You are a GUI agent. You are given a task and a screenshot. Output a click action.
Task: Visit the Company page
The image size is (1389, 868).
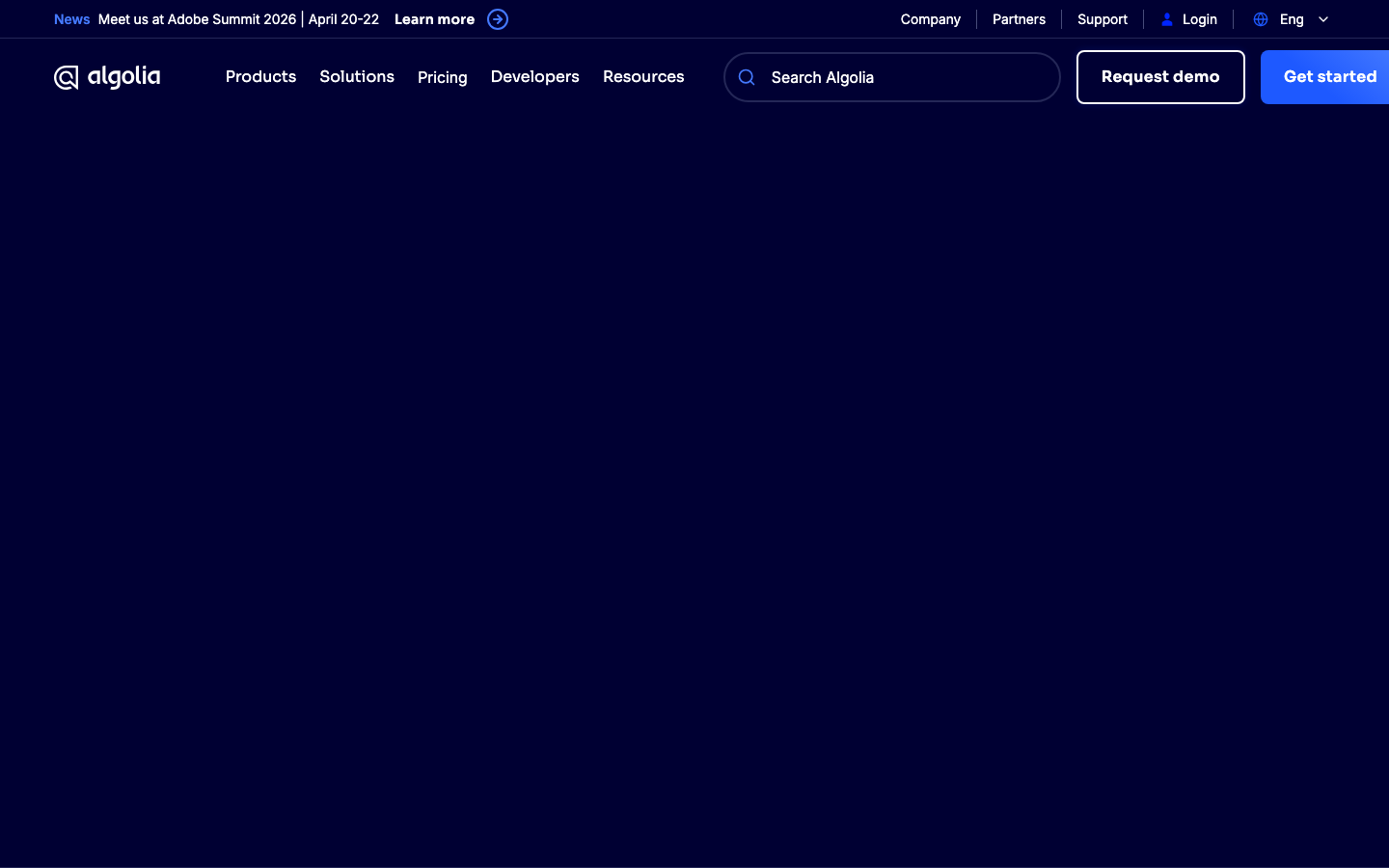tap(930, 19)
